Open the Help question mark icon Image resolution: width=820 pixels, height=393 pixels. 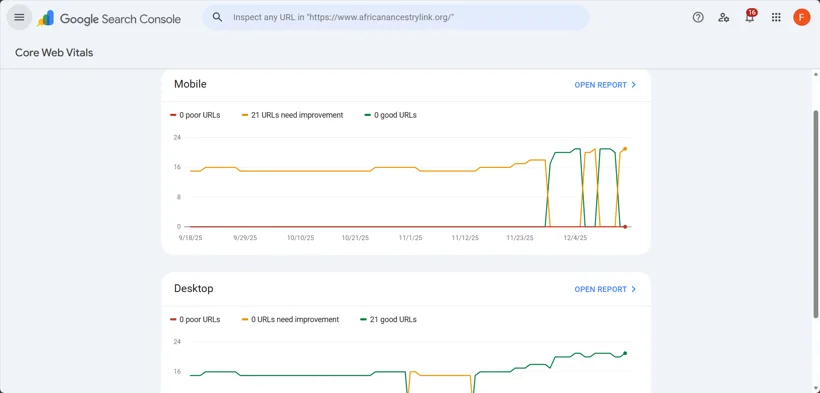[x=698, y=17]
